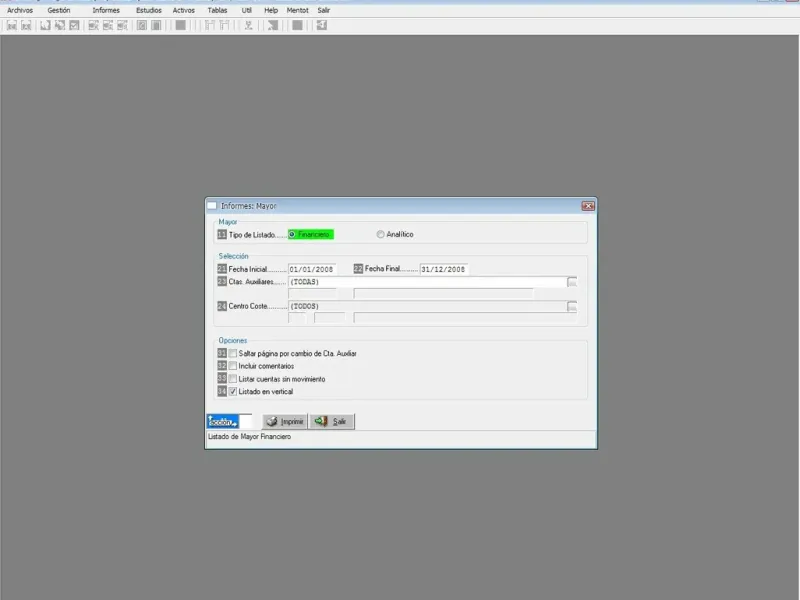The image size is (800, 600).
Task: Click Salir in the menu bar
Action: [x=323, y=10]
